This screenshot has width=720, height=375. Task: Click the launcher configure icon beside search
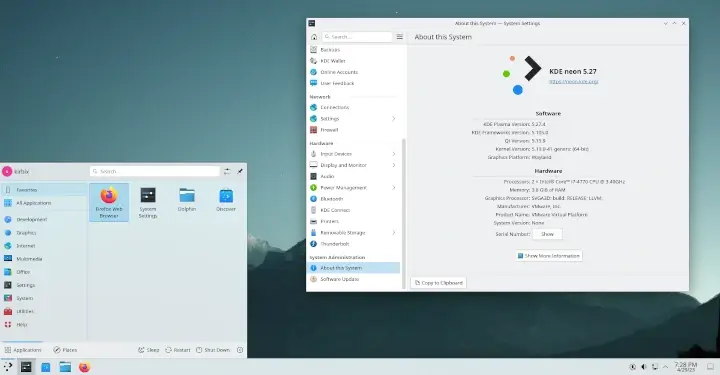point(227,171)
